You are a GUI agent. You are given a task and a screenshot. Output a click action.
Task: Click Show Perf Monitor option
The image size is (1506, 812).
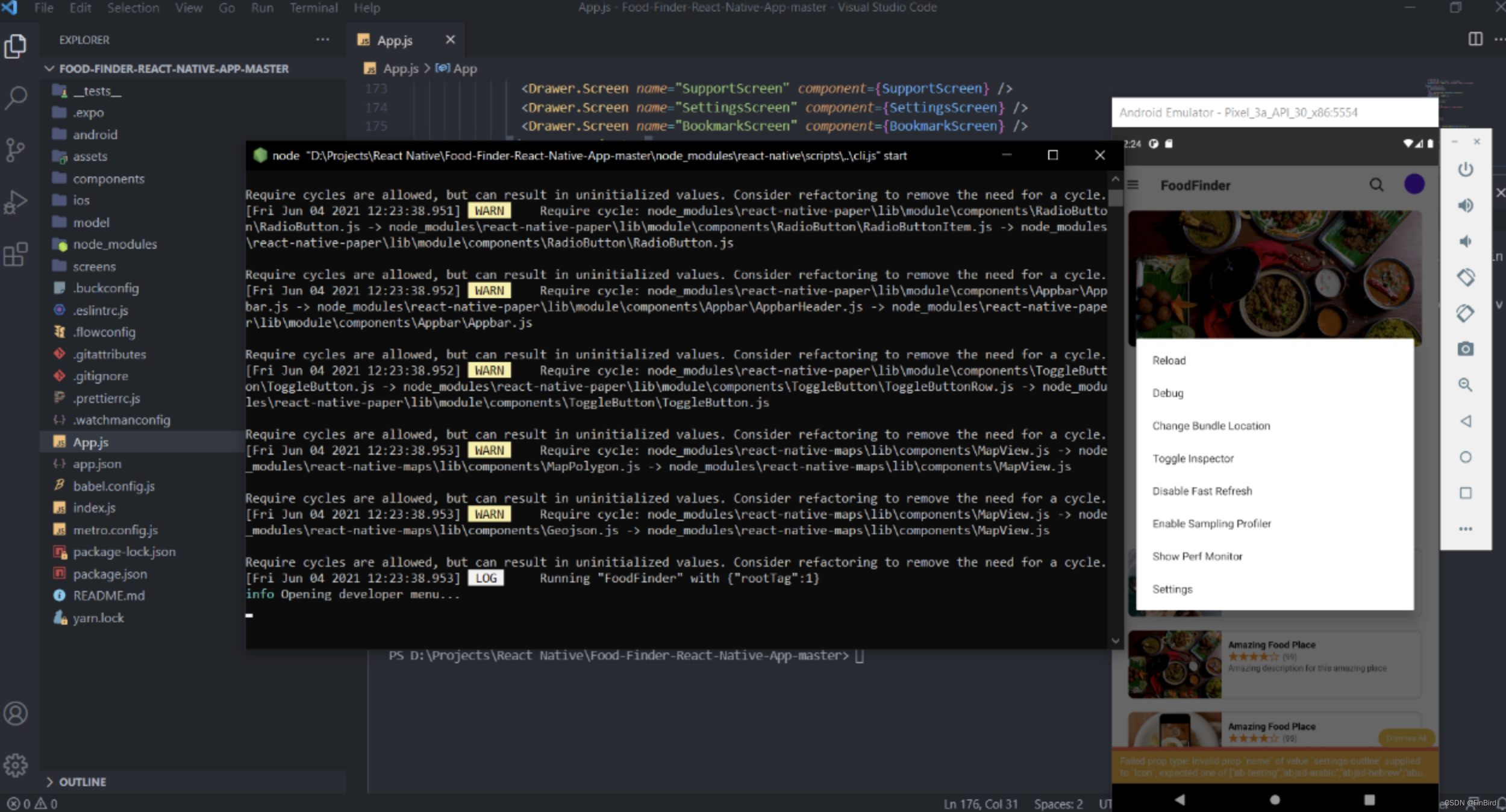(x=1197, y=556)
